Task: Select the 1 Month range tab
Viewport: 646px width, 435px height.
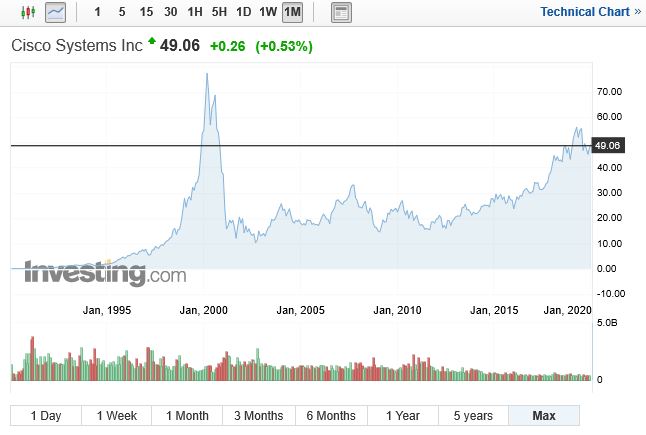Action: point(187,416)
